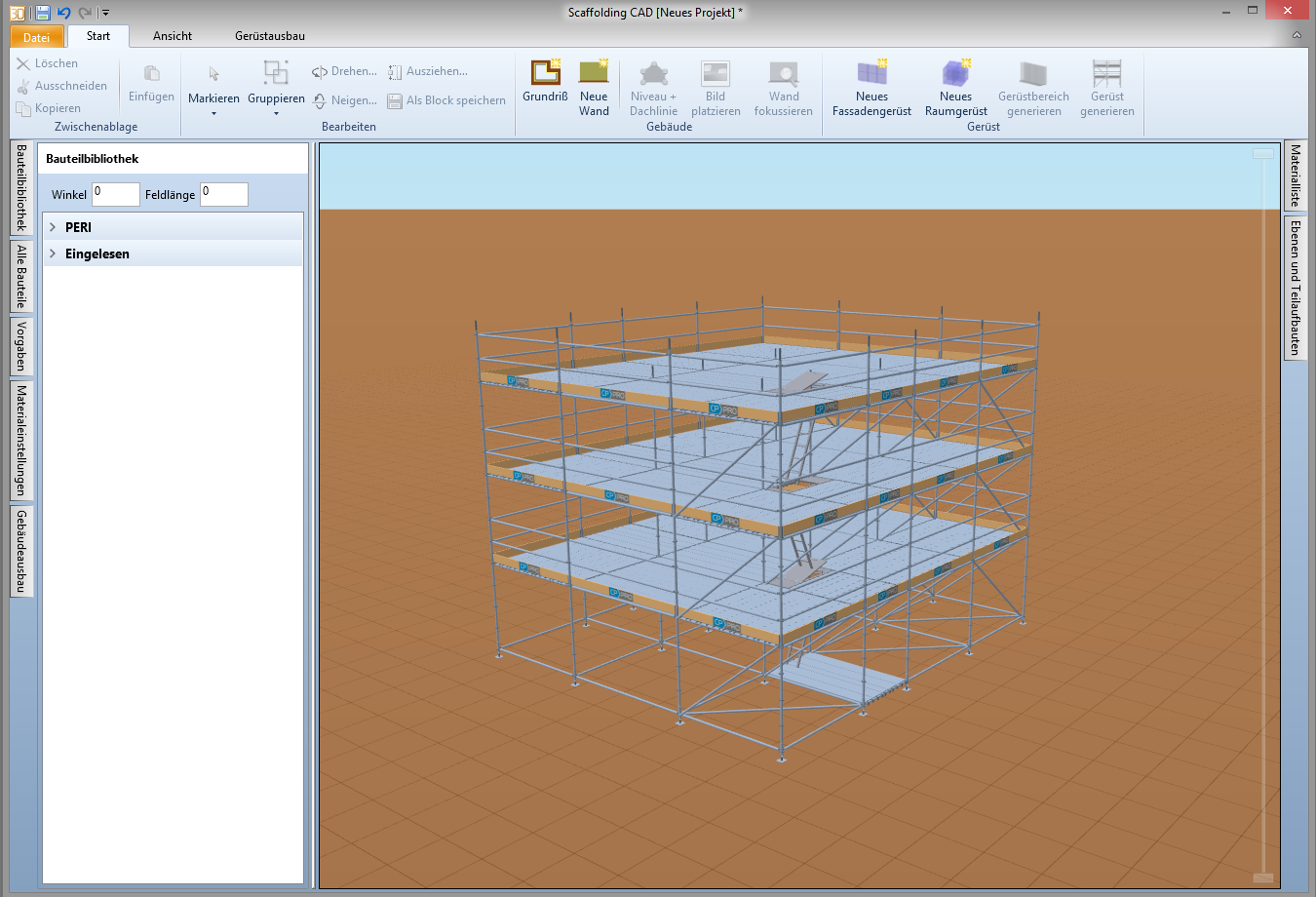Click the undo arrow icon
The height and width of the screenshot is (897, 1316).
64,13
